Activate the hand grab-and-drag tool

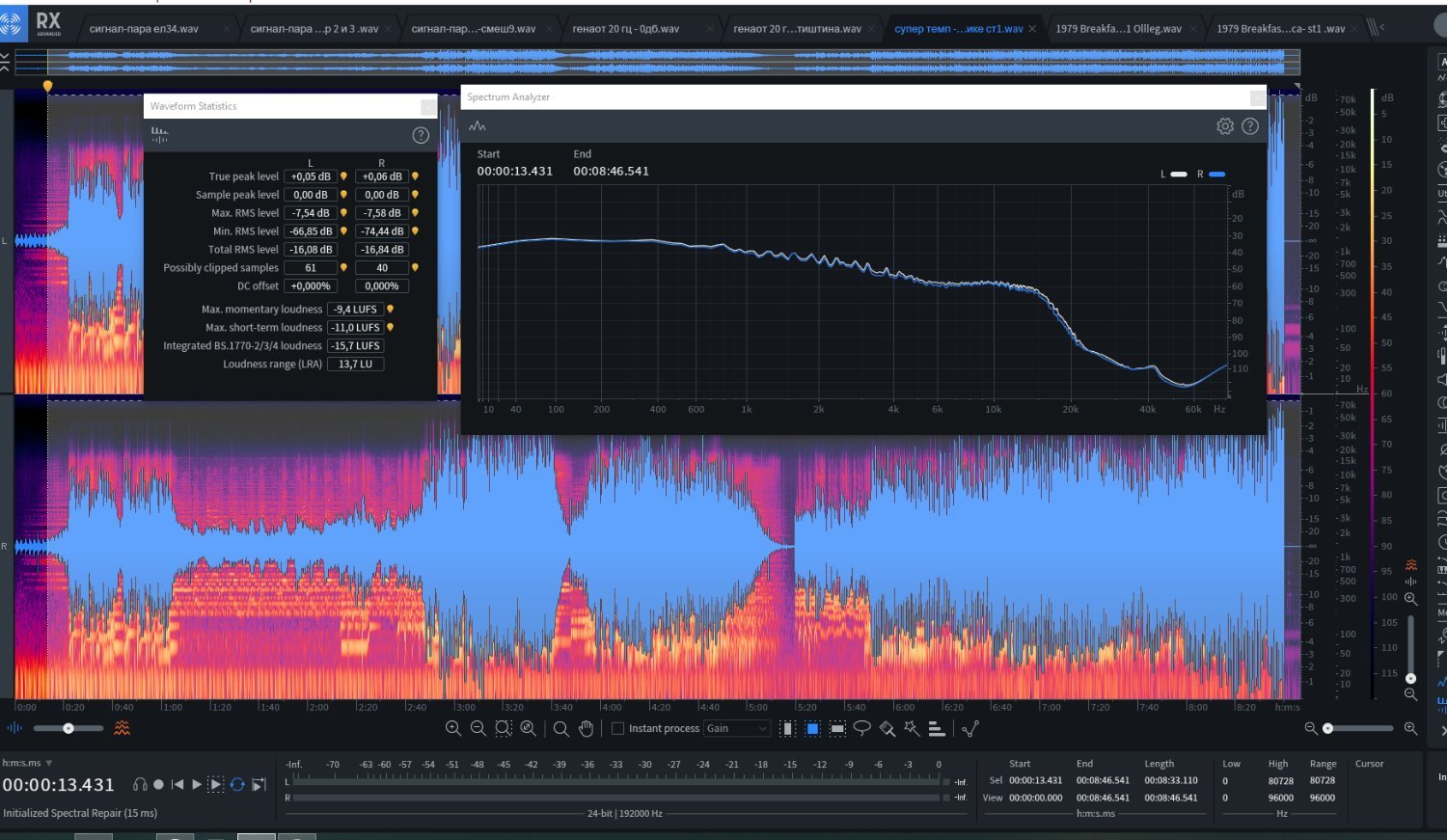pos(586,729)
